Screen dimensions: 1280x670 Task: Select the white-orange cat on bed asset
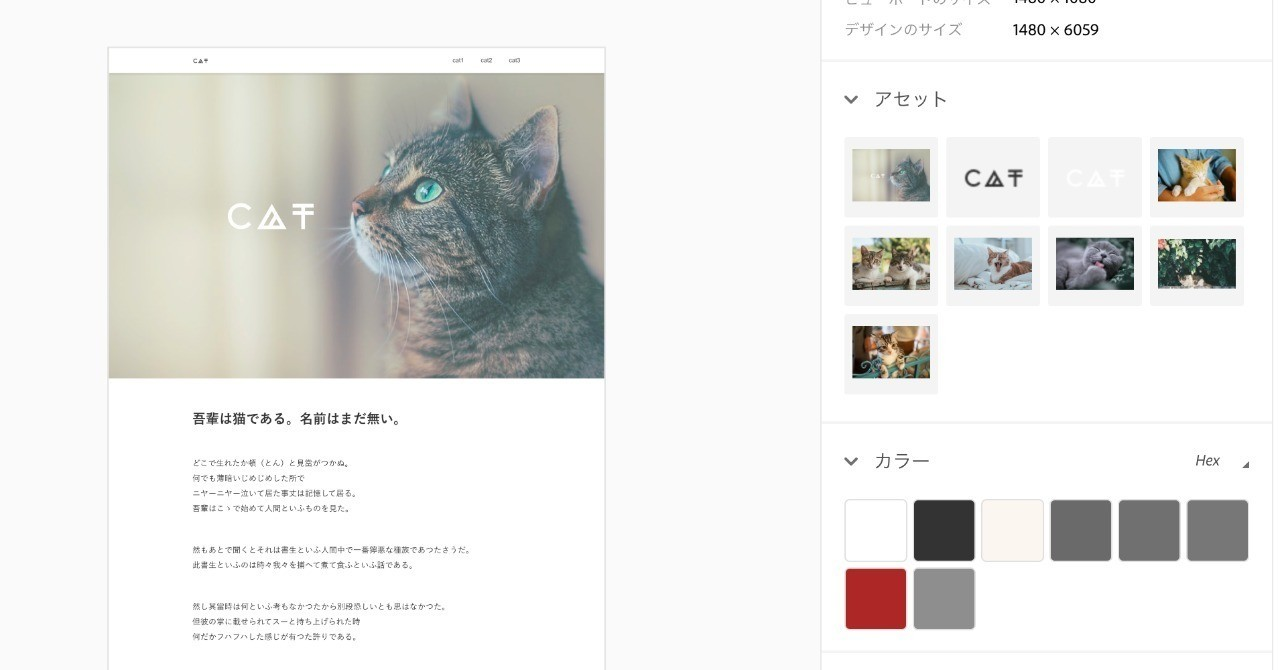[x=993, y=265]
